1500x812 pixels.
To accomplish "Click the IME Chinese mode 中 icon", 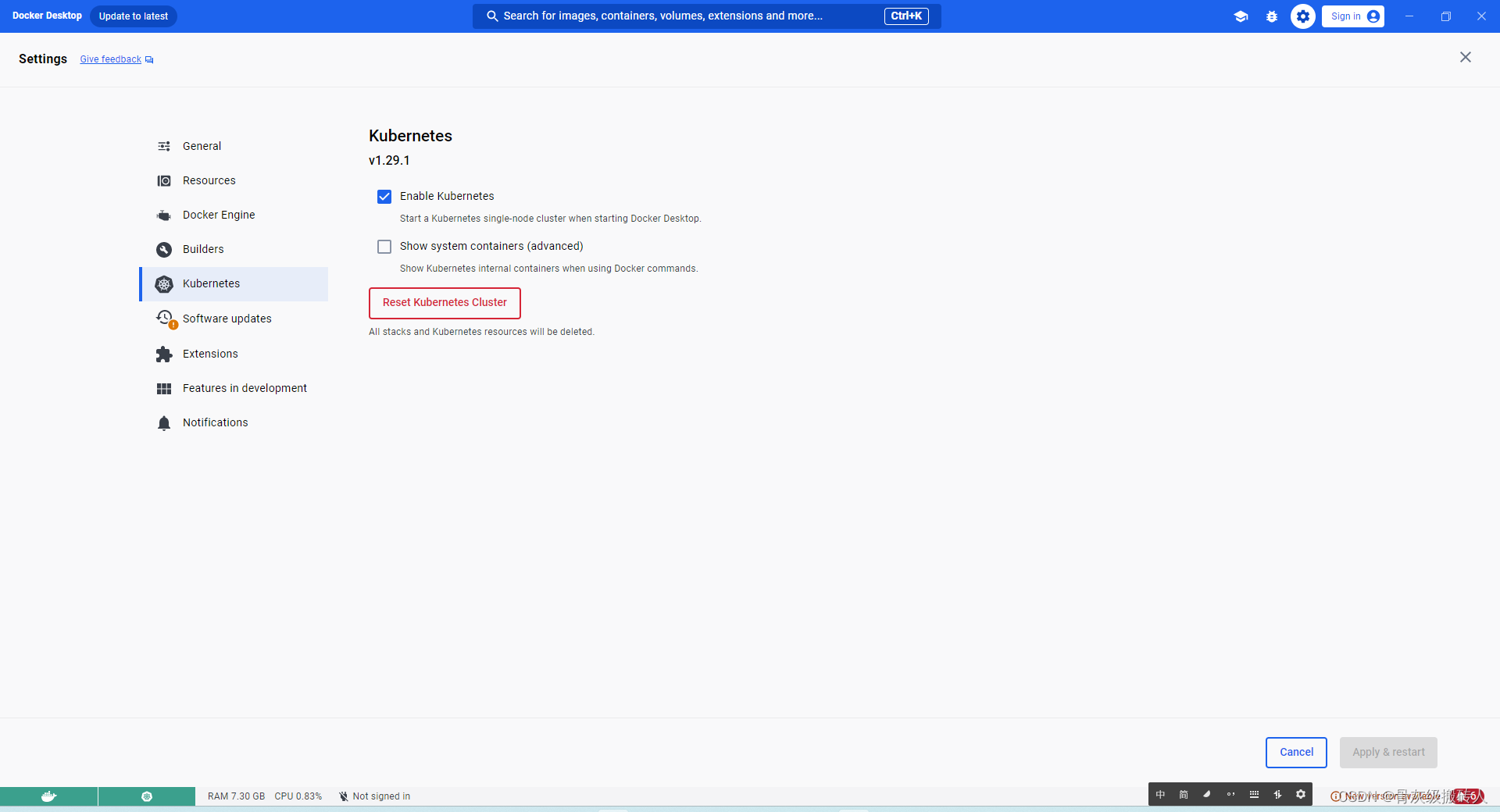I will [1160, 794].
